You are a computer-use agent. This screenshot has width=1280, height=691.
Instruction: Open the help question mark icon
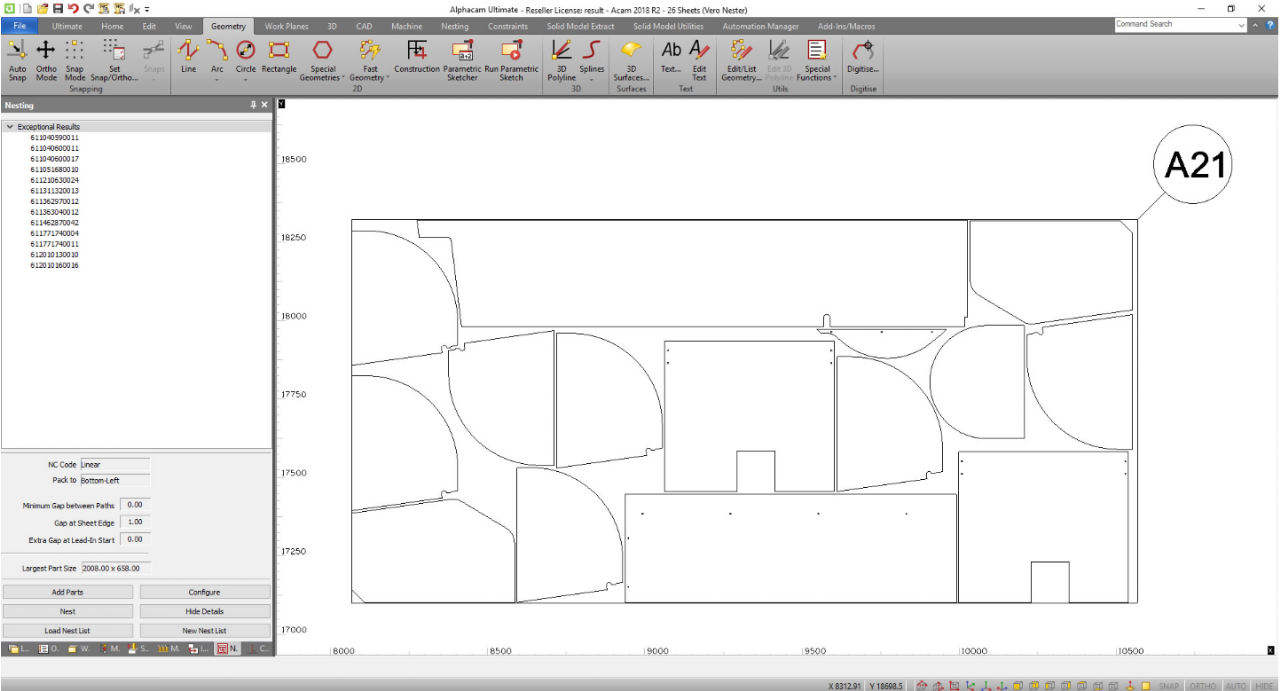[x=1268, y=25]
